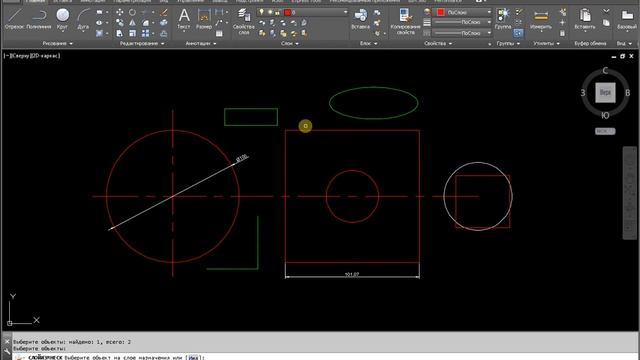
Task: Click the Измерить measure tool
Action: (x=541, y=19)
